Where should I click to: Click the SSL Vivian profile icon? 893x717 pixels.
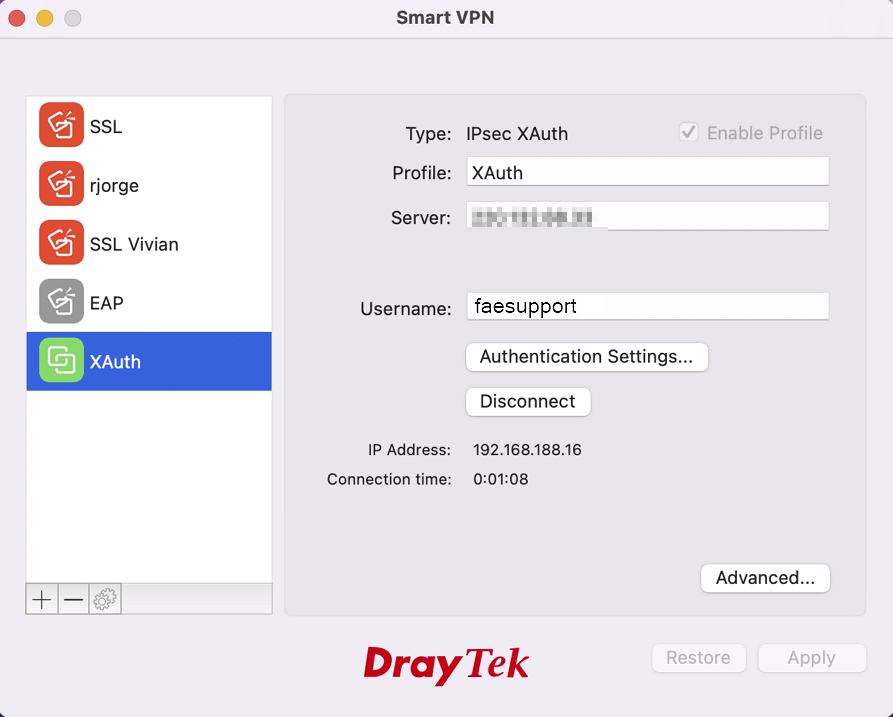(62, 243)
